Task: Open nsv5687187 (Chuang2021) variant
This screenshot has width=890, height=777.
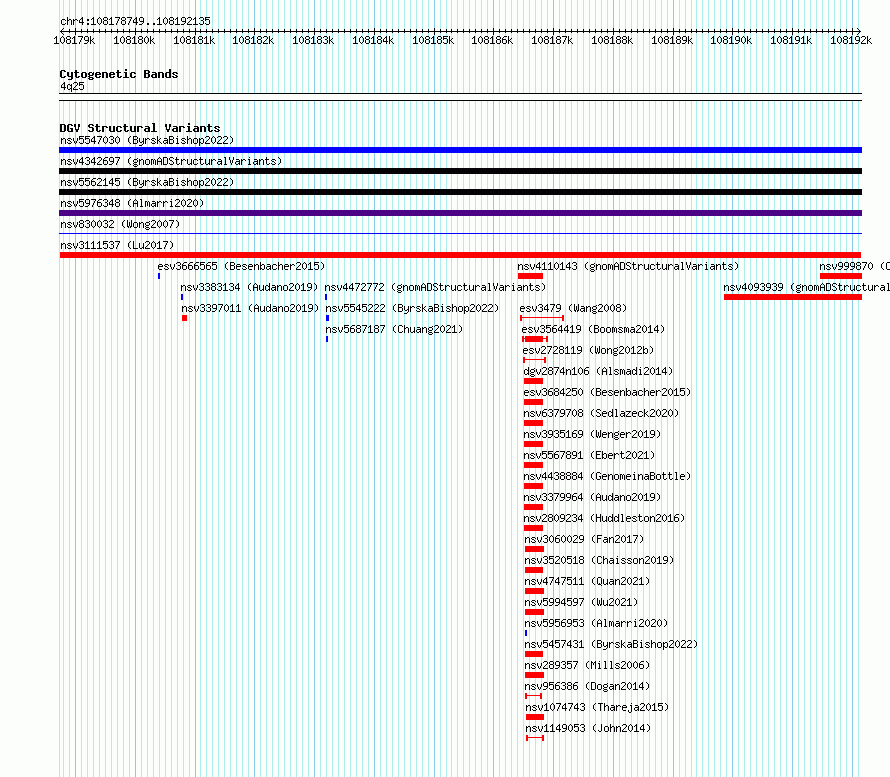Action: 394,329
